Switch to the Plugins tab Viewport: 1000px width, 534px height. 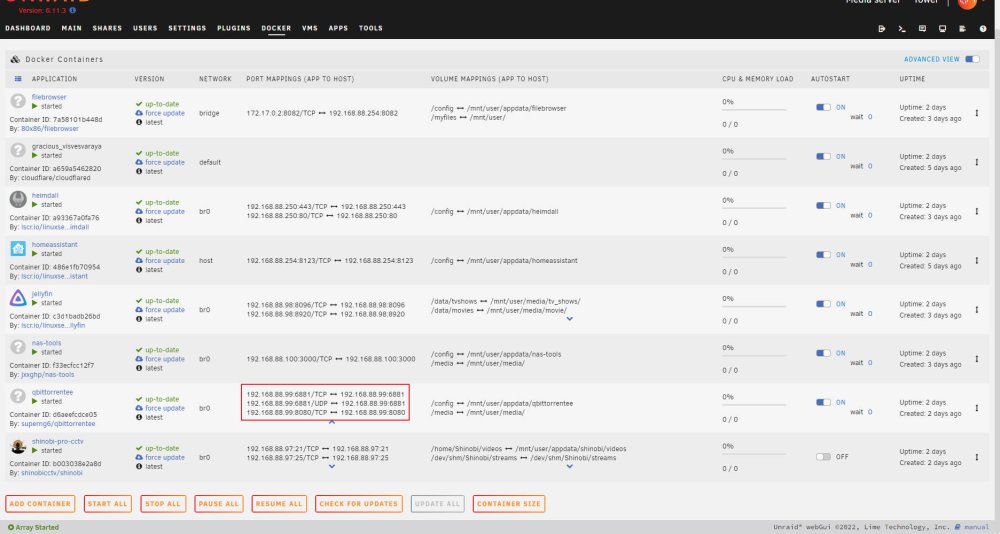[233, 28]
